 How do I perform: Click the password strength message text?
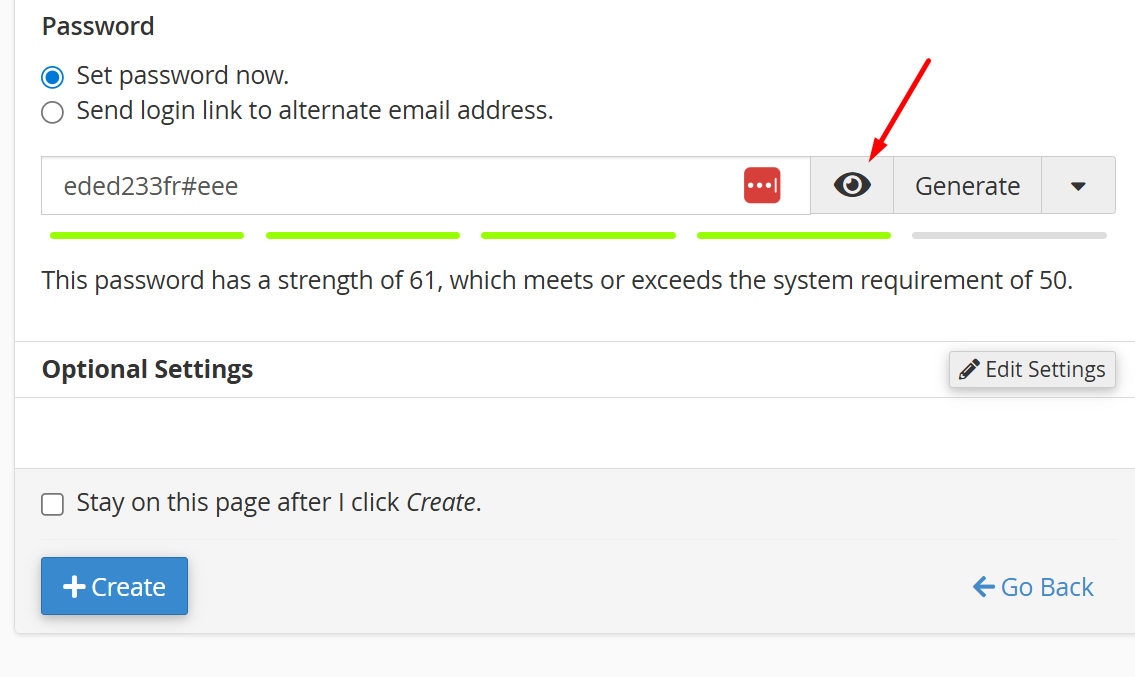pos(557,280)
